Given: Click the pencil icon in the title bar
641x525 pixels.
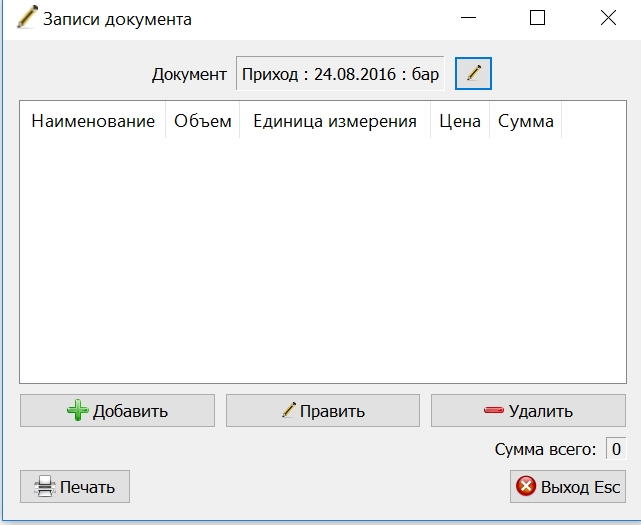Looking at the screenshot, I should [27, 17].
